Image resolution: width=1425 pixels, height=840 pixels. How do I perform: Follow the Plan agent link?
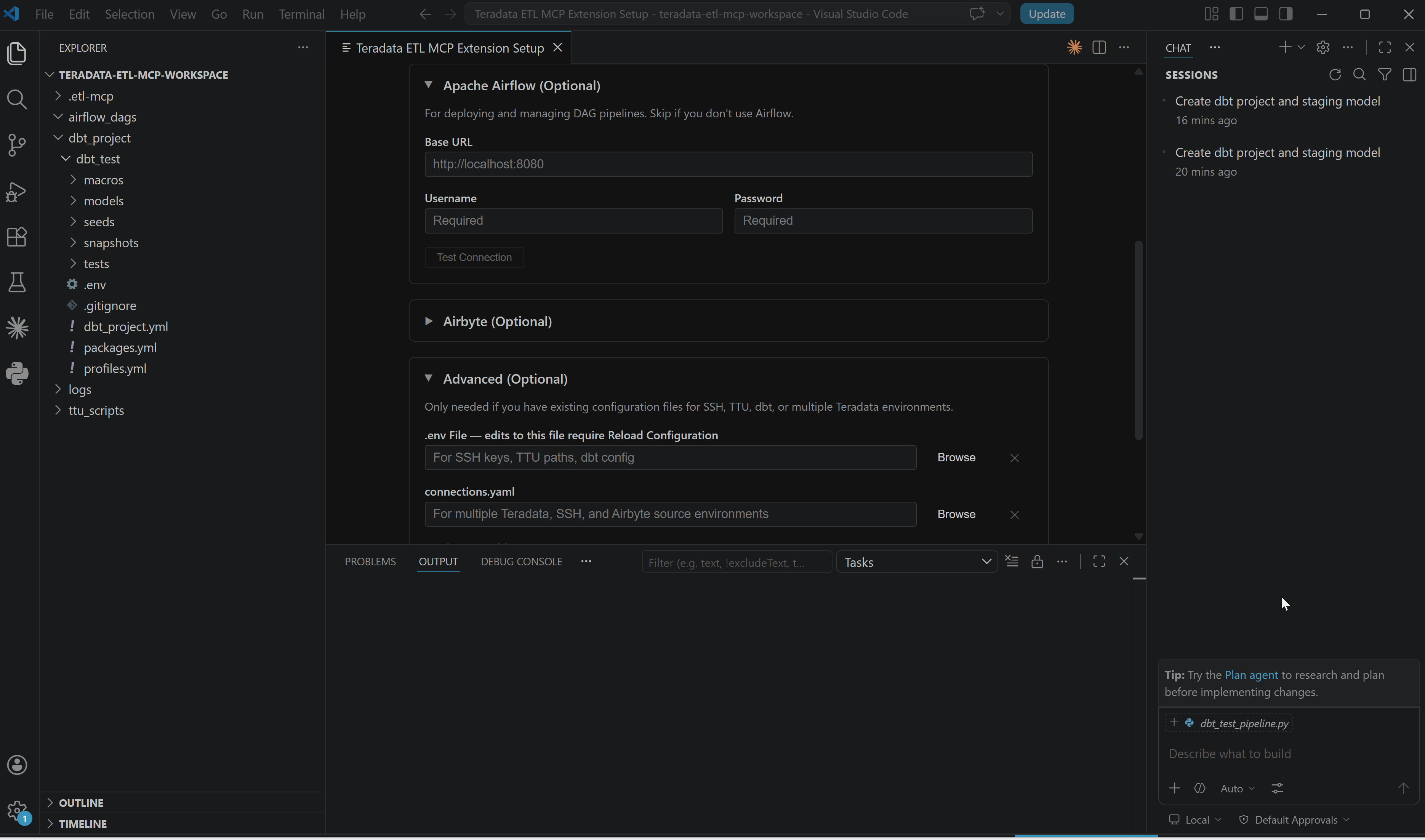1250,675
